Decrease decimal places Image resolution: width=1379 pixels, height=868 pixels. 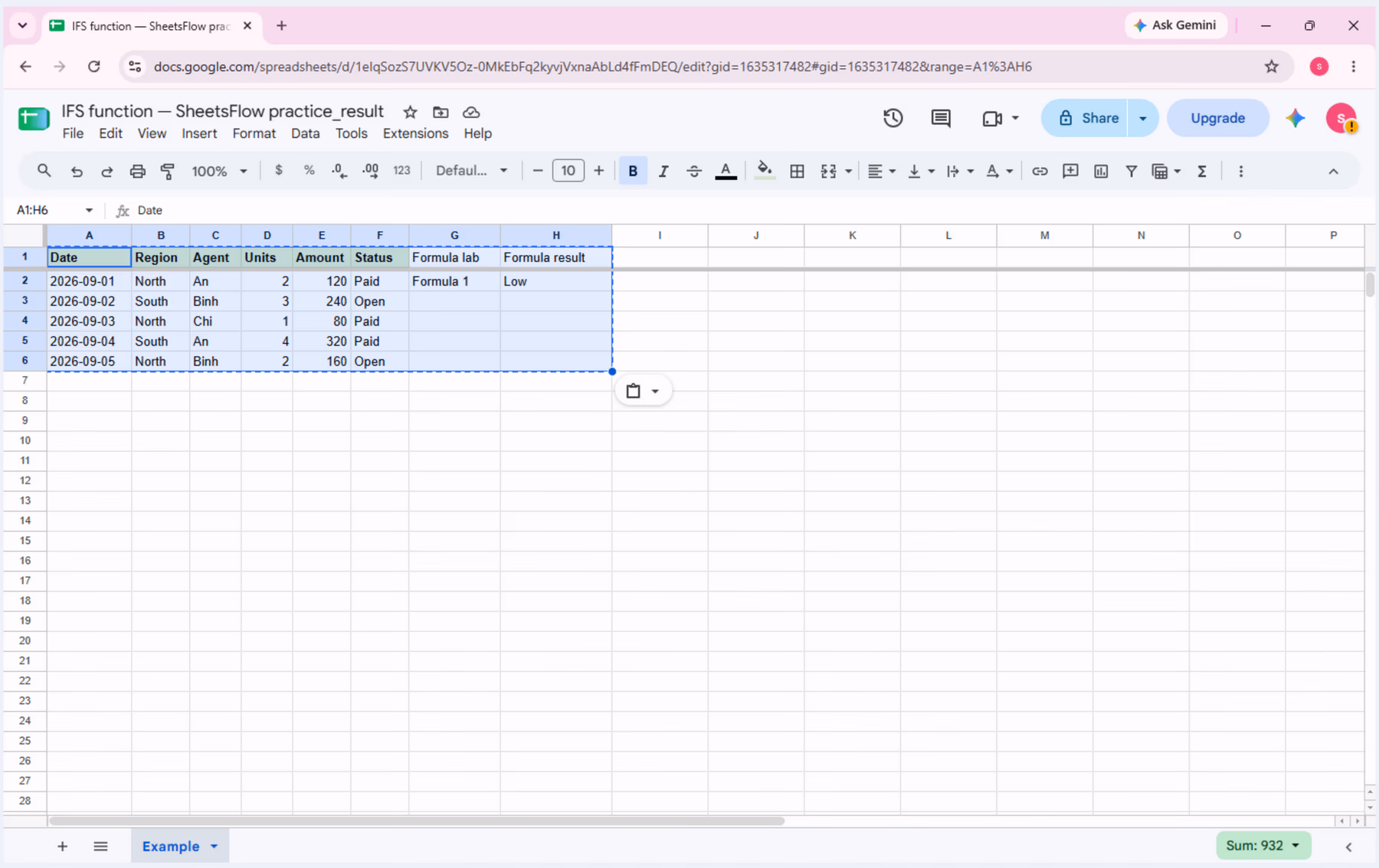(339, 171)
